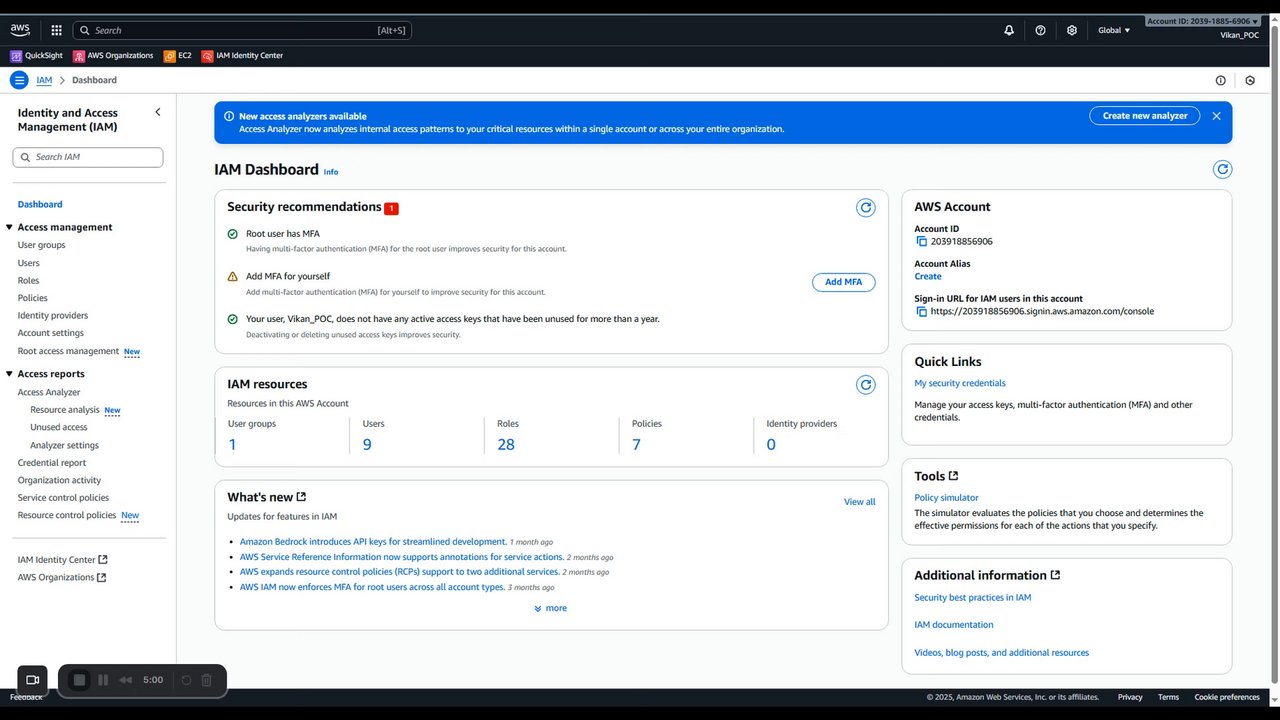Stop the screen recording

pyautogui.click(x=80, y=680)
